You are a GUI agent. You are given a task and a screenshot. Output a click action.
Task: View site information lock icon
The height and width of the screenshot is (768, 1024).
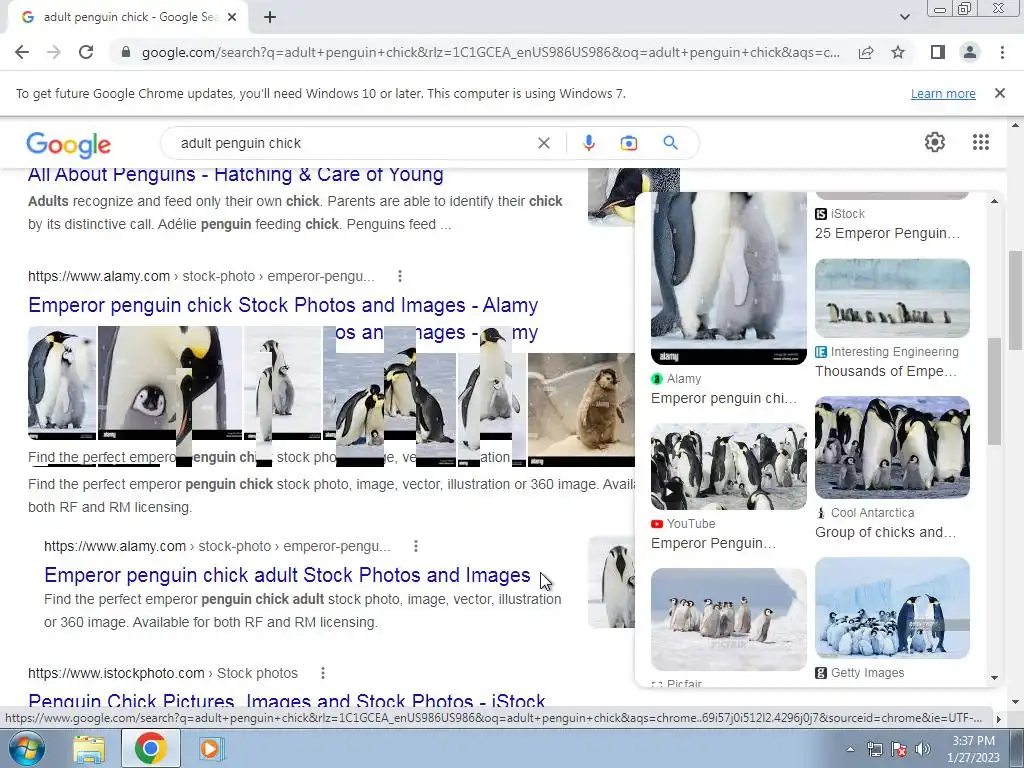(126, 52)
